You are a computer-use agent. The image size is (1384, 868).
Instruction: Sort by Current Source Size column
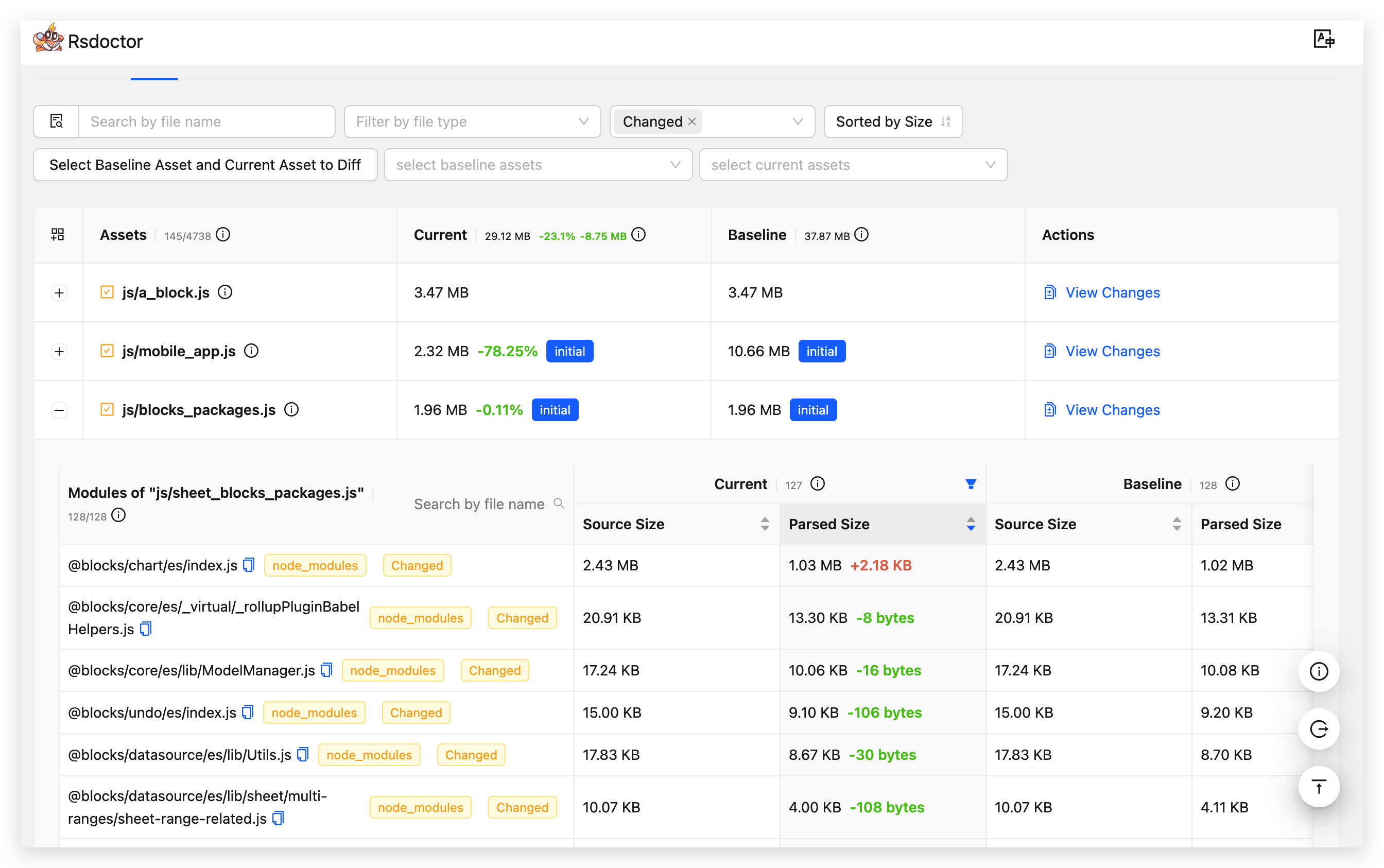click(x=764, y=524)
